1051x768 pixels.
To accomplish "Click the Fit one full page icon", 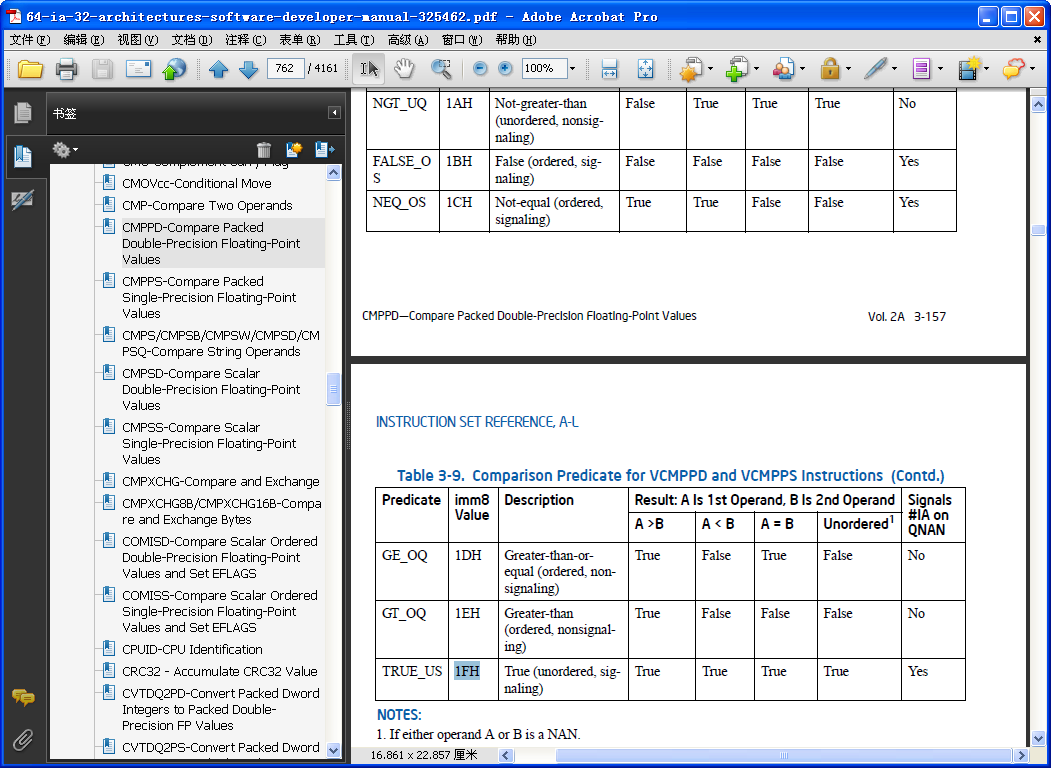I will (645, 68).
